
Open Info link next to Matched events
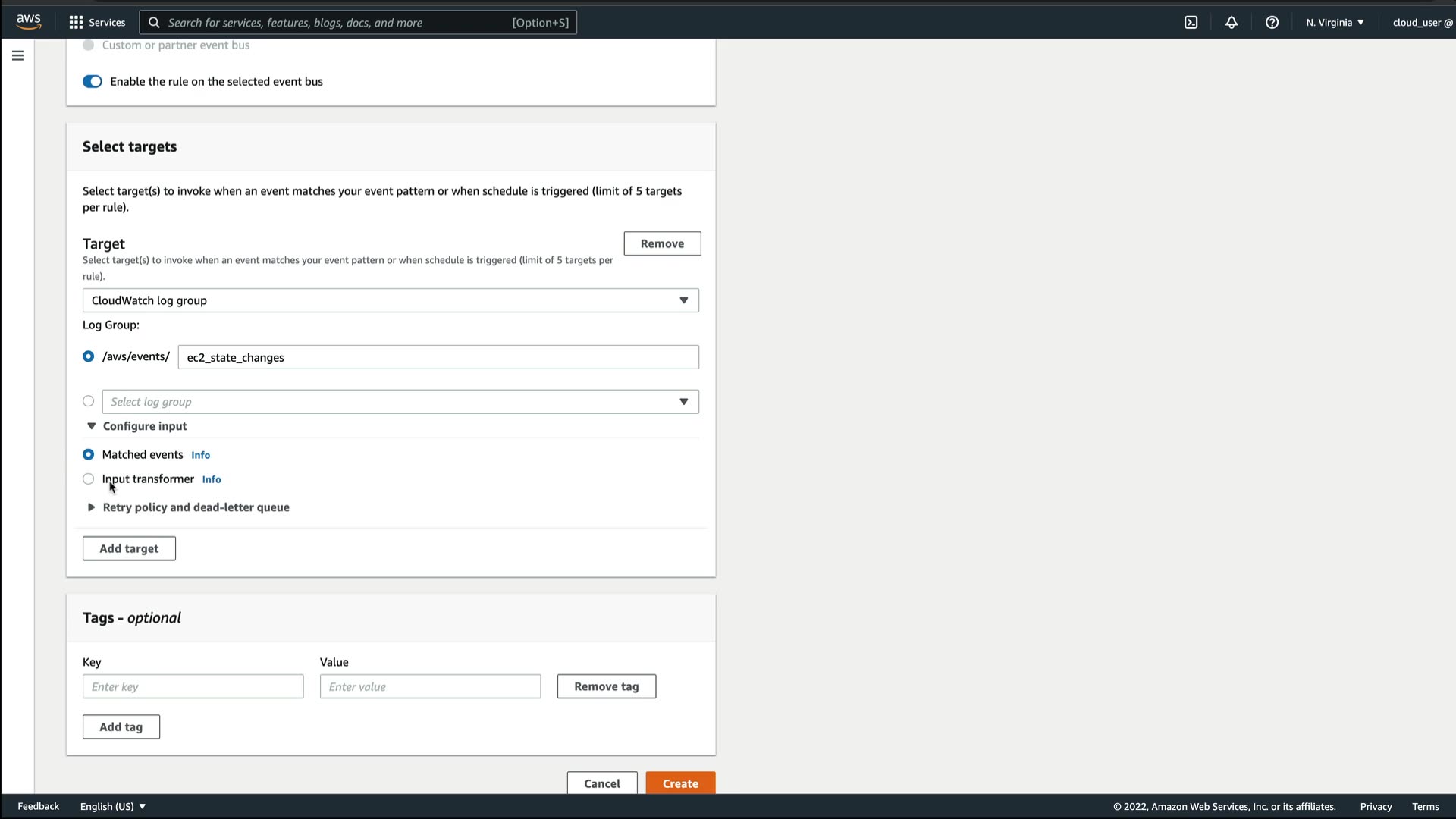pos(200,455)
